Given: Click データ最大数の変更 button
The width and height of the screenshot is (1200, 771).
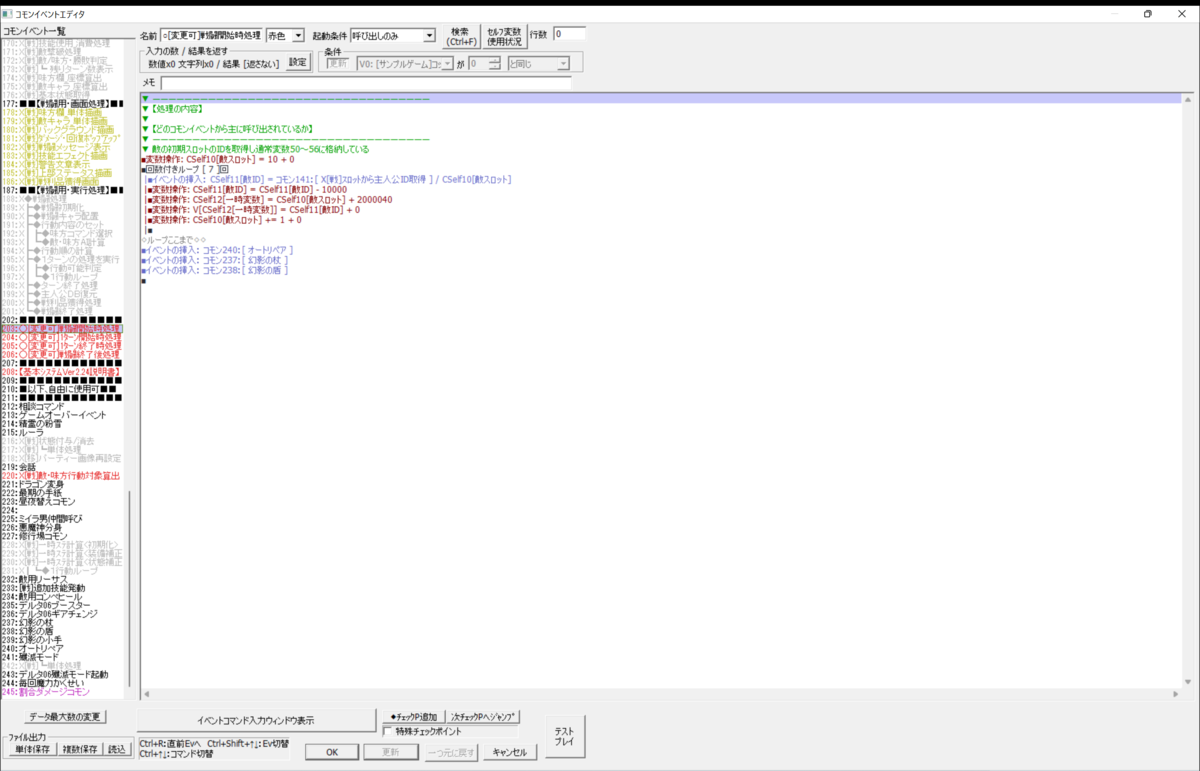Looking at the screenshot, I should click(67, 716).
